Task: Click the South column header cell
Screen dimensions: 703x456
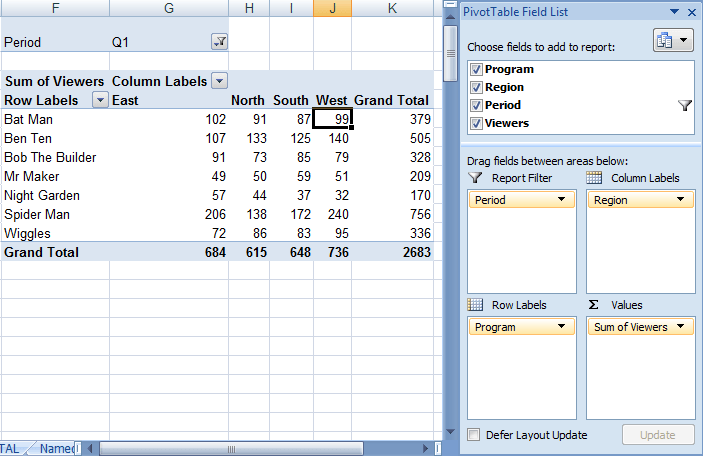Action: coord(291,100)
